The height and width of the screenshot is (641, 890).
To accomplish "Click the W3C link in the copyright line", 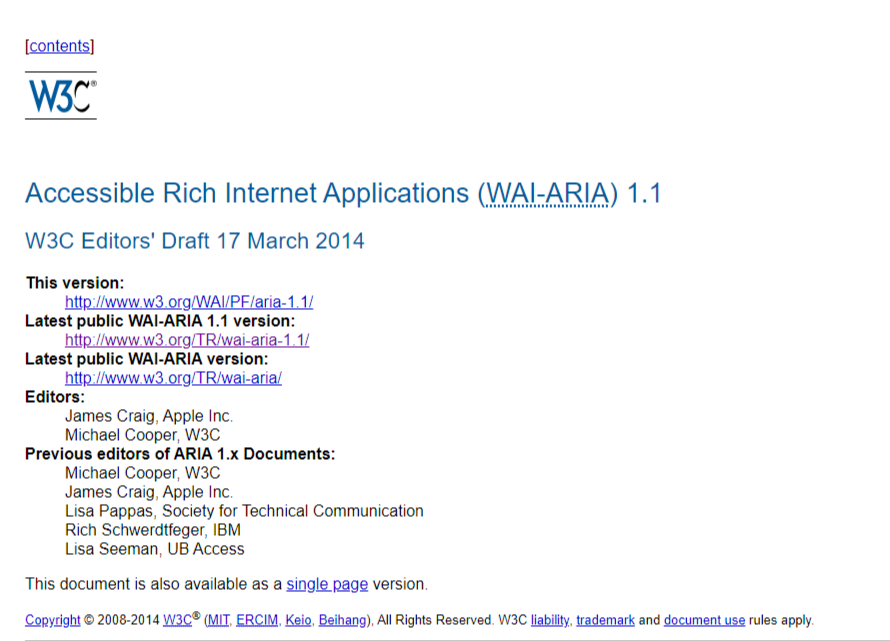I will point(177,621).
